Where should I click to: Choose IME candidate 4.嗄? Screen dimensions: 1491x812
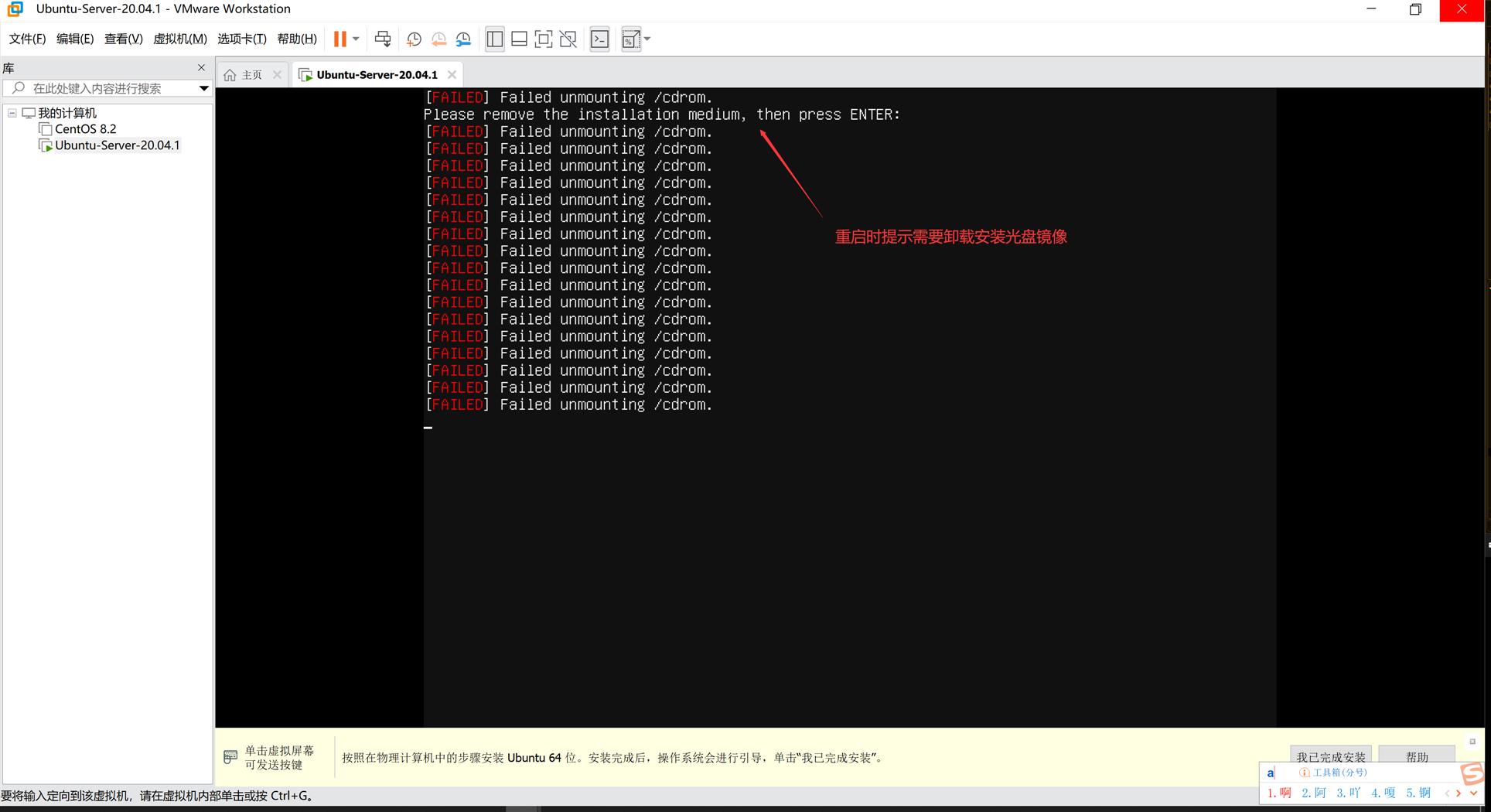tap(1384, 793)
